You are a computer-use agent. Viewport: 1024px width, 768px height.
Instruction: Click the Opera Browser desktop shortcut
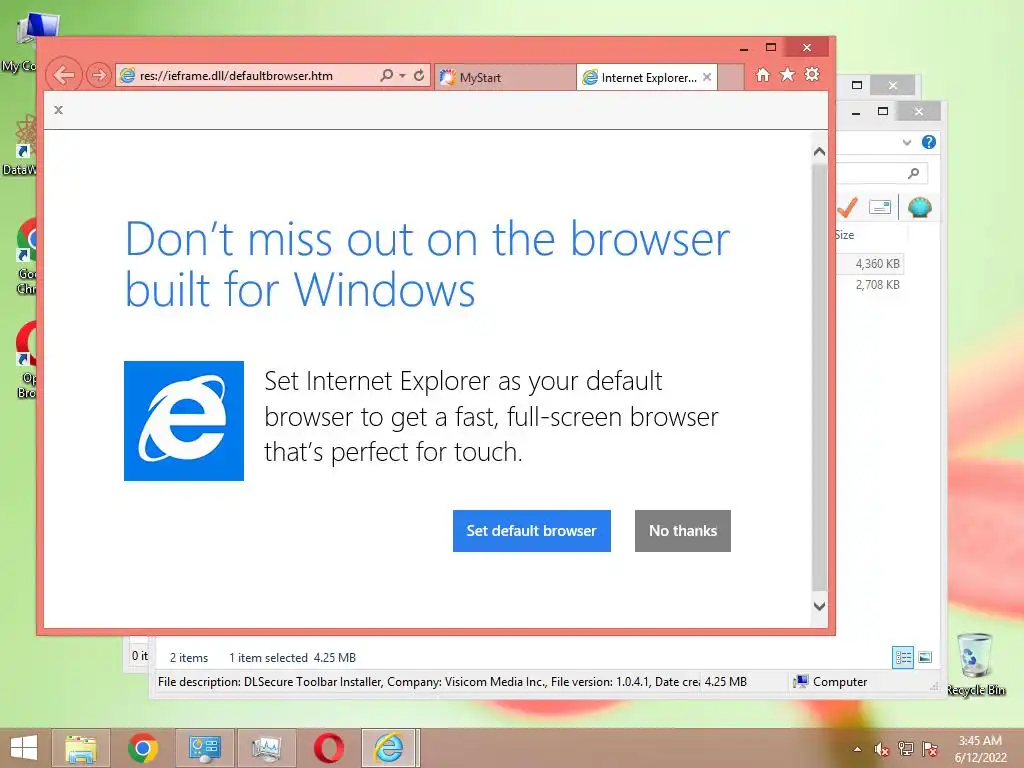(x=26, y=360)
